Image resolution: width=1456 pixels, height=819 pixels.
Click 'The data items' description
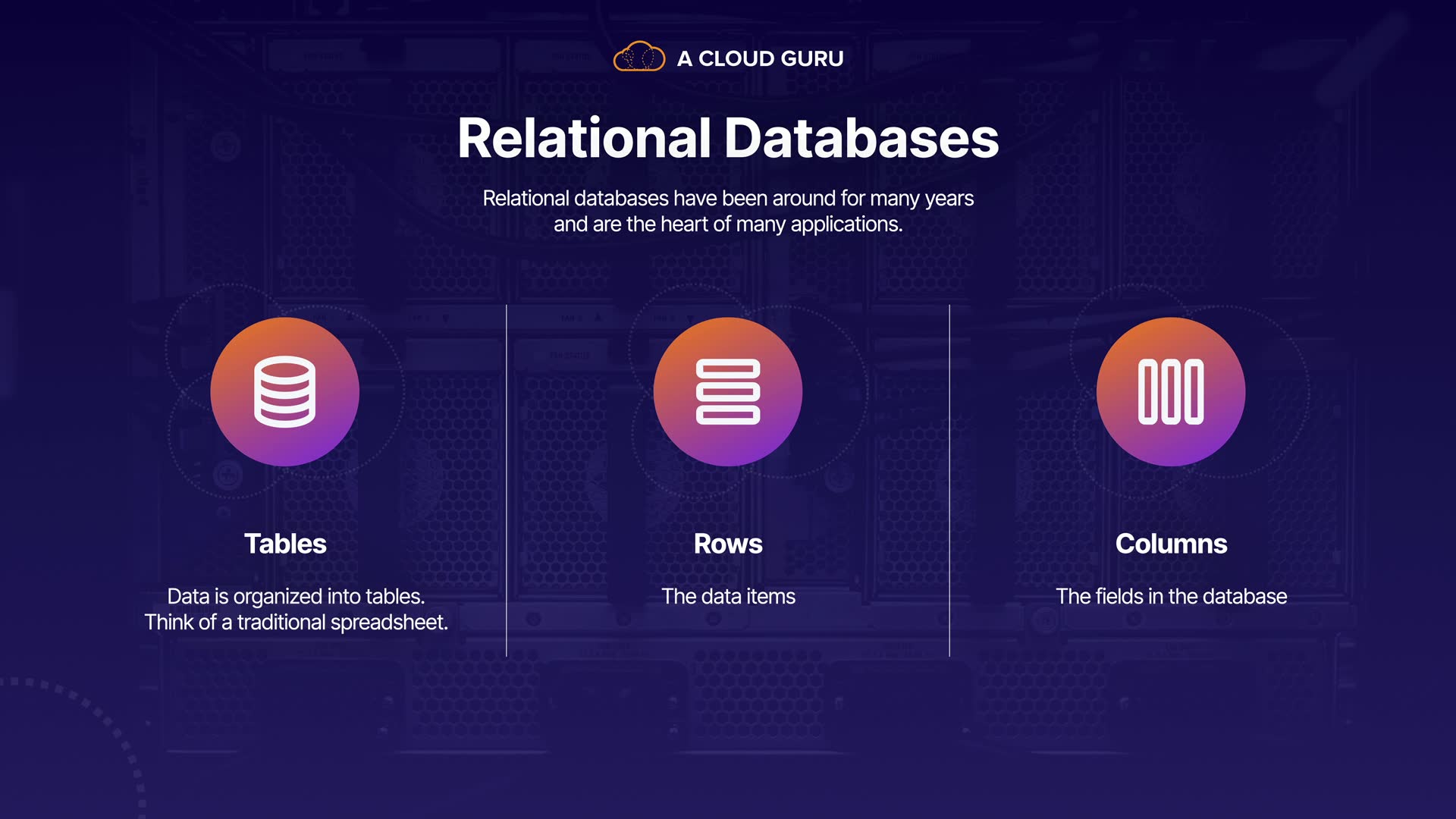click(728, 596)
